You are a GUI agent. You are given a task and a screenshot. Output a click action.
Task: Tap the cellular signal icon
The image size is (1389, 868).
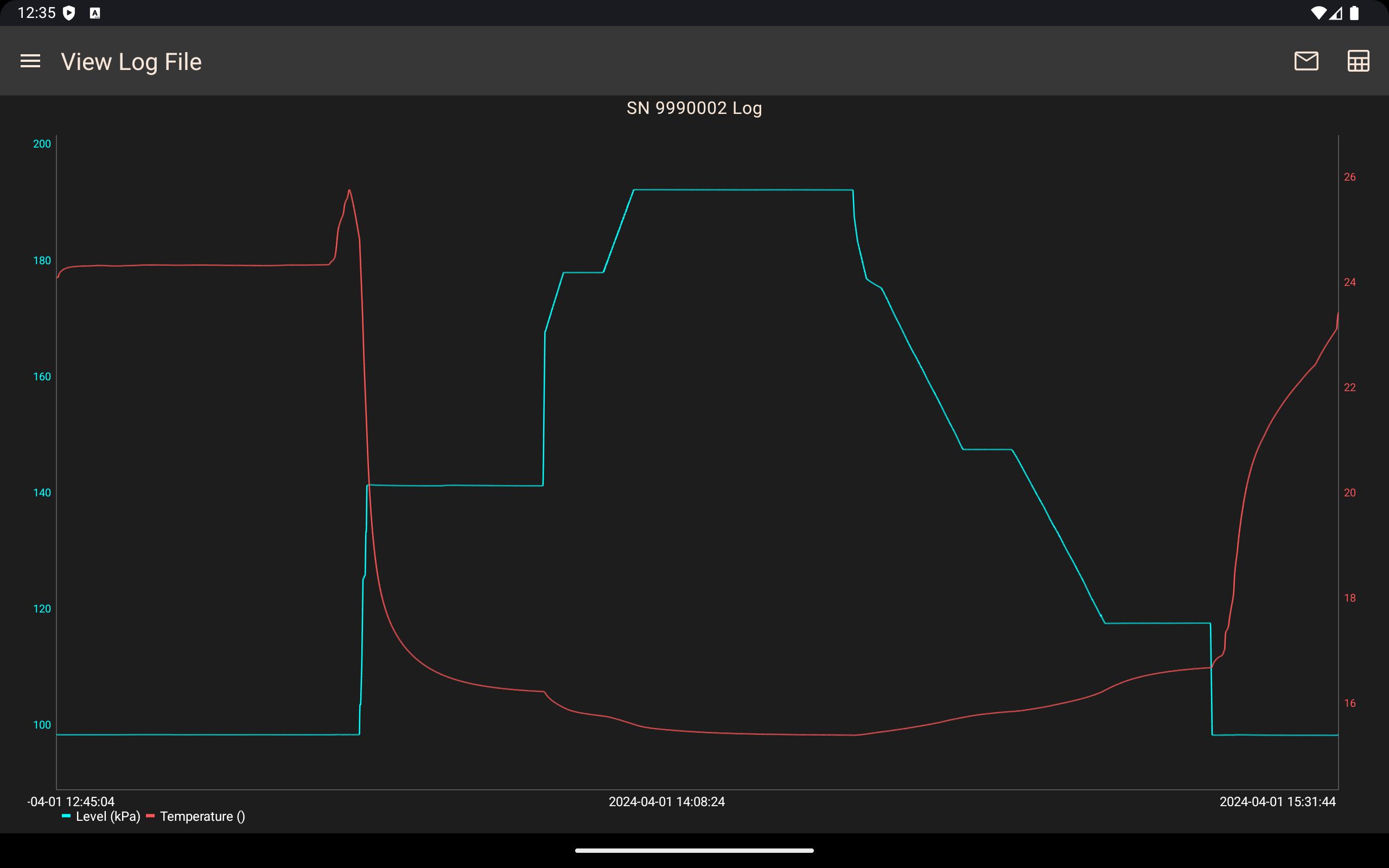click(x=1336, y=12)
